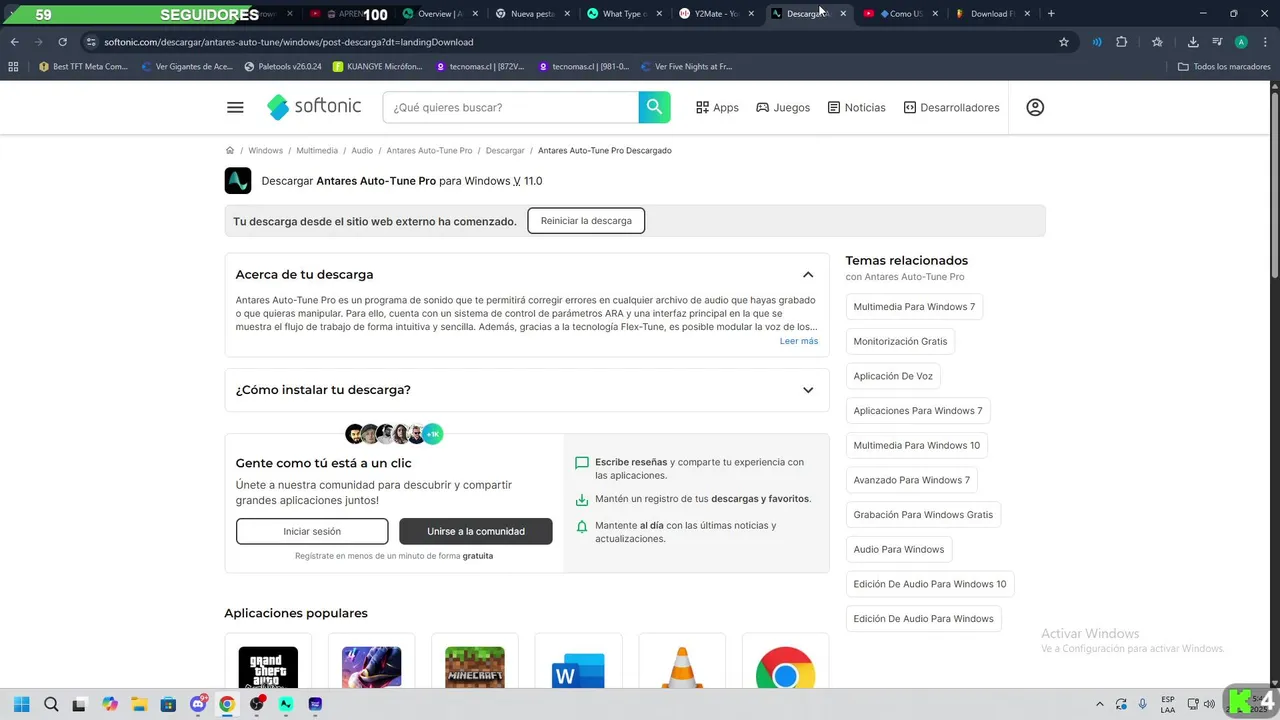Open Aplicación De Voz topic
The height and width of the screenshot is (720, 1280).
click(893, 376)
